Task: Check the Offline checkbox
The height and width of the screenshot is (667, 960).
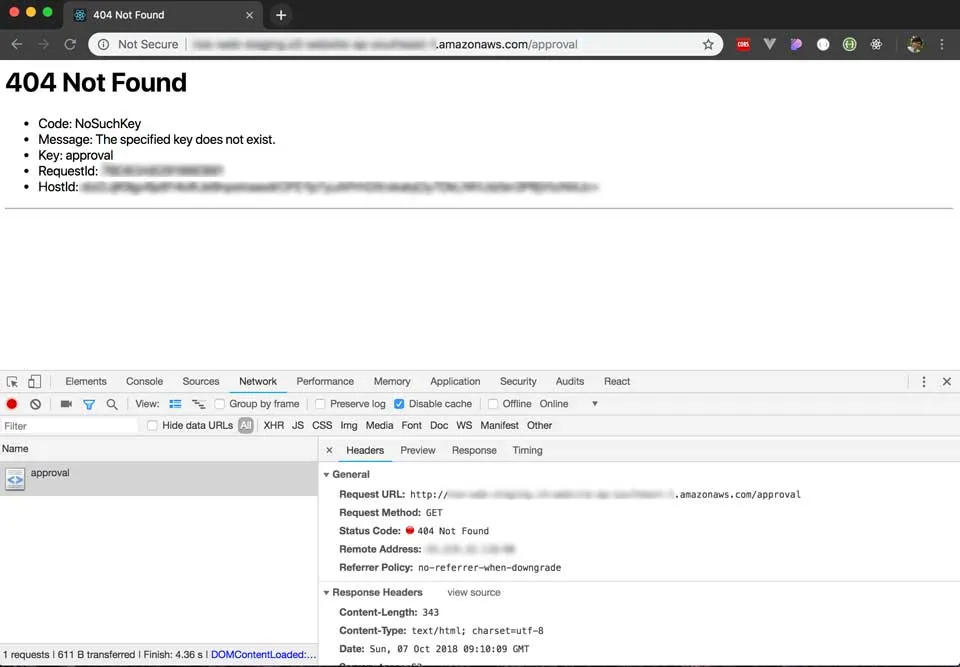Action: [493, 404]
